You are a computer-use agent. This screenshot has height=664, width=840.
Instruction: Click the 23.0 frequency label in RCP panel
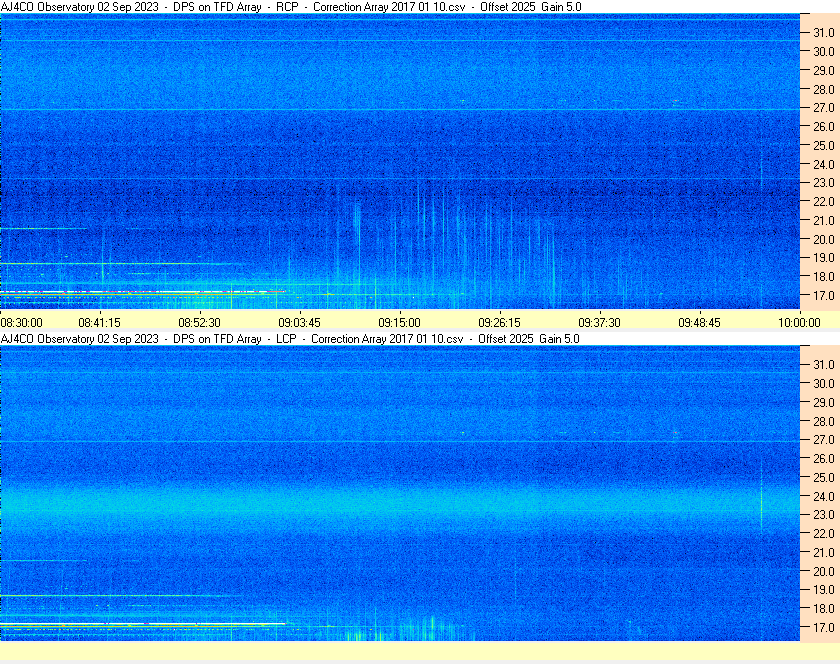[x=824, y=183]
